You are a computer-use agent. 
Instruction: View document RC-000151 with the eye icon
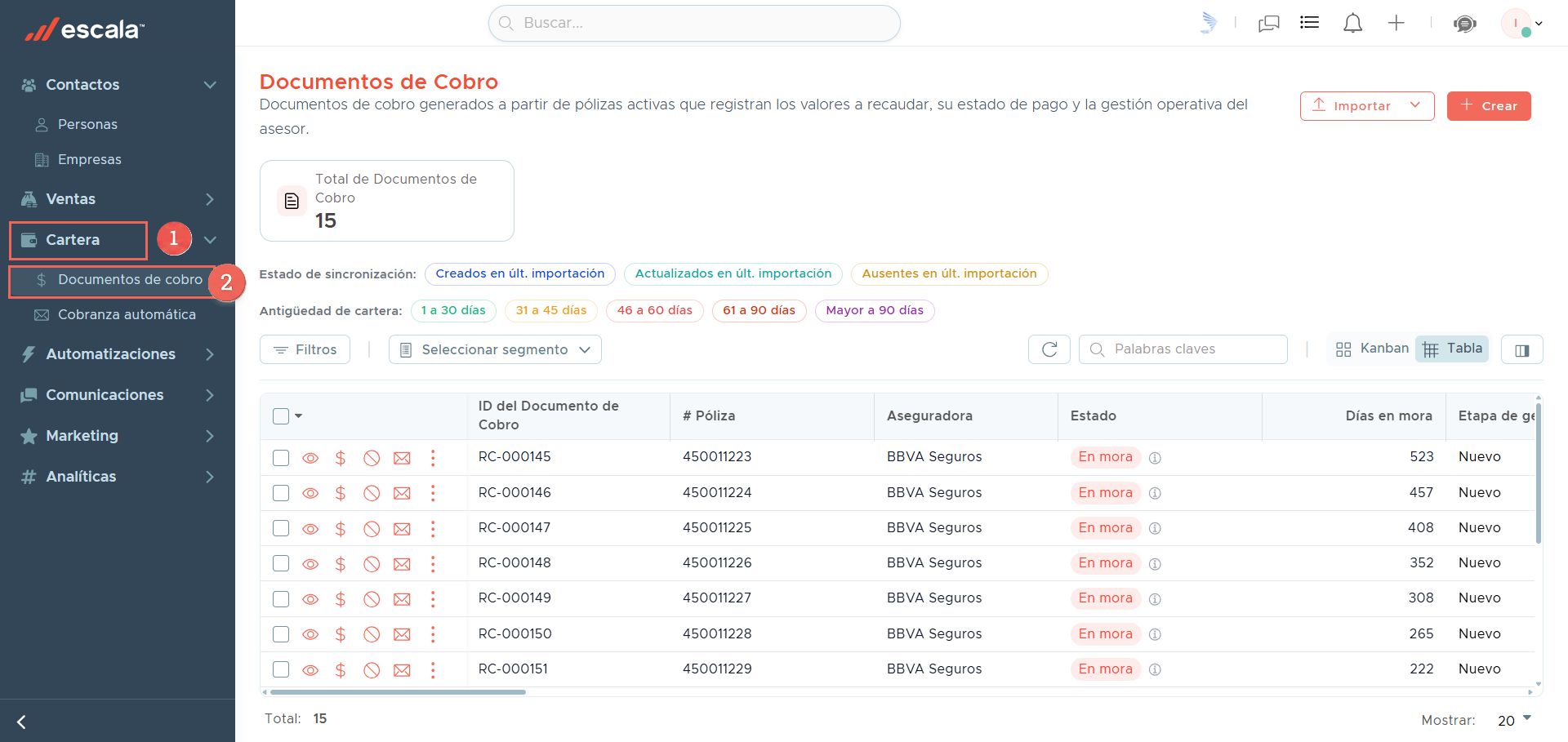click(x=310, y=670)
